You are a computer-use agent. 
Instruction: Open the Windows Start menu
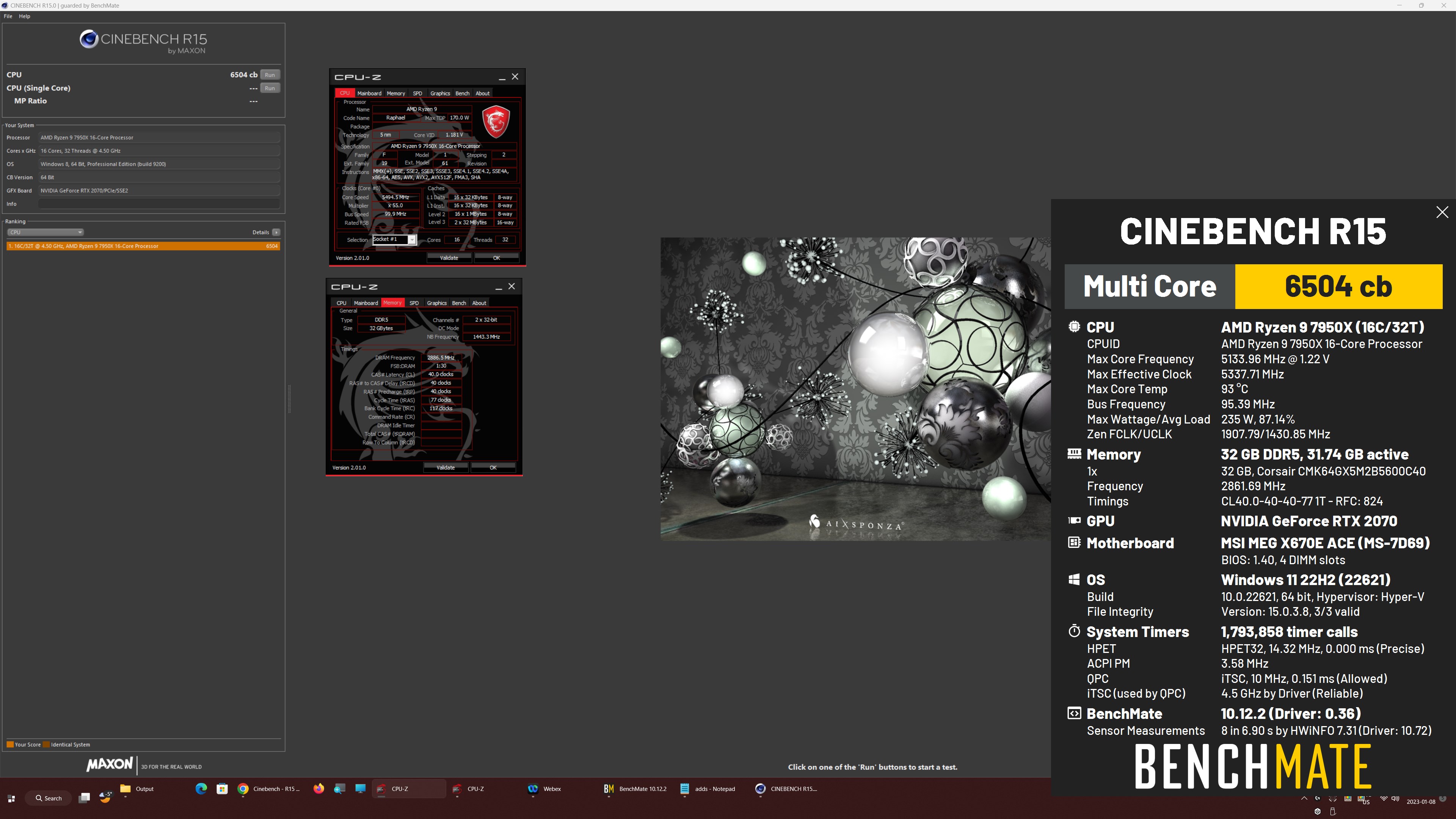[x=11, y=798]
